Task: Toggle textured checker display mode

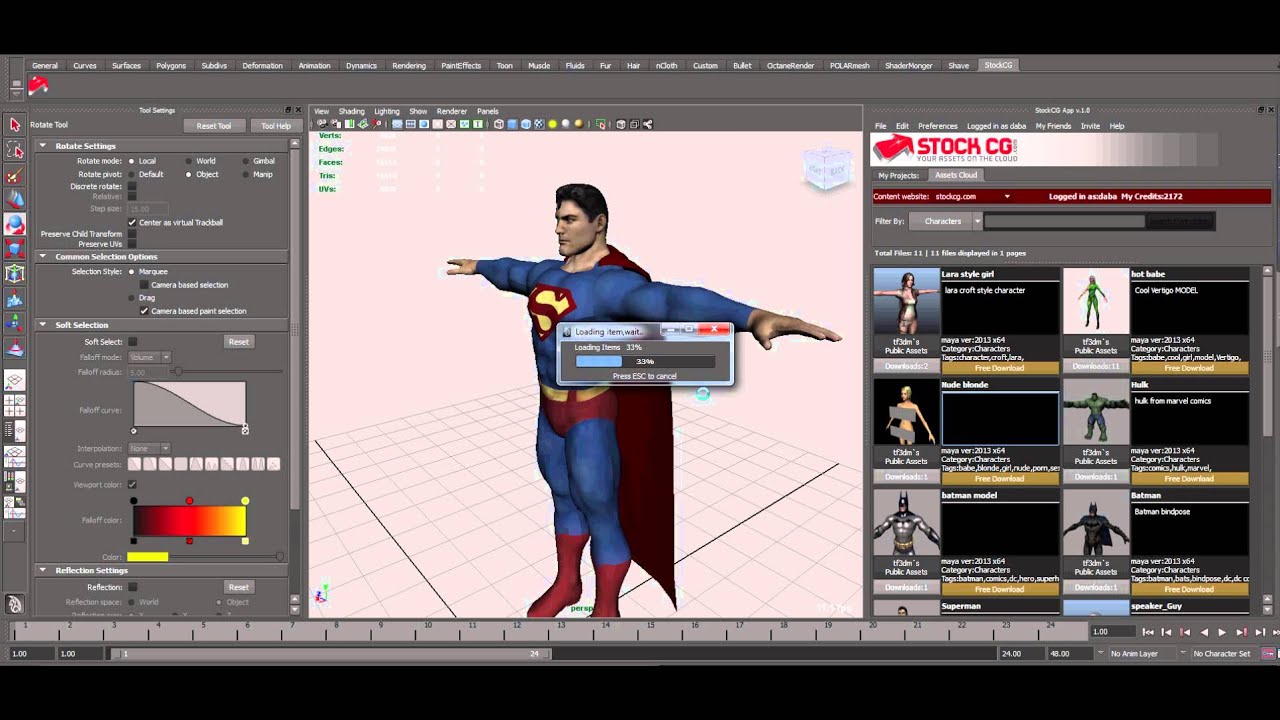Action: 539,124
